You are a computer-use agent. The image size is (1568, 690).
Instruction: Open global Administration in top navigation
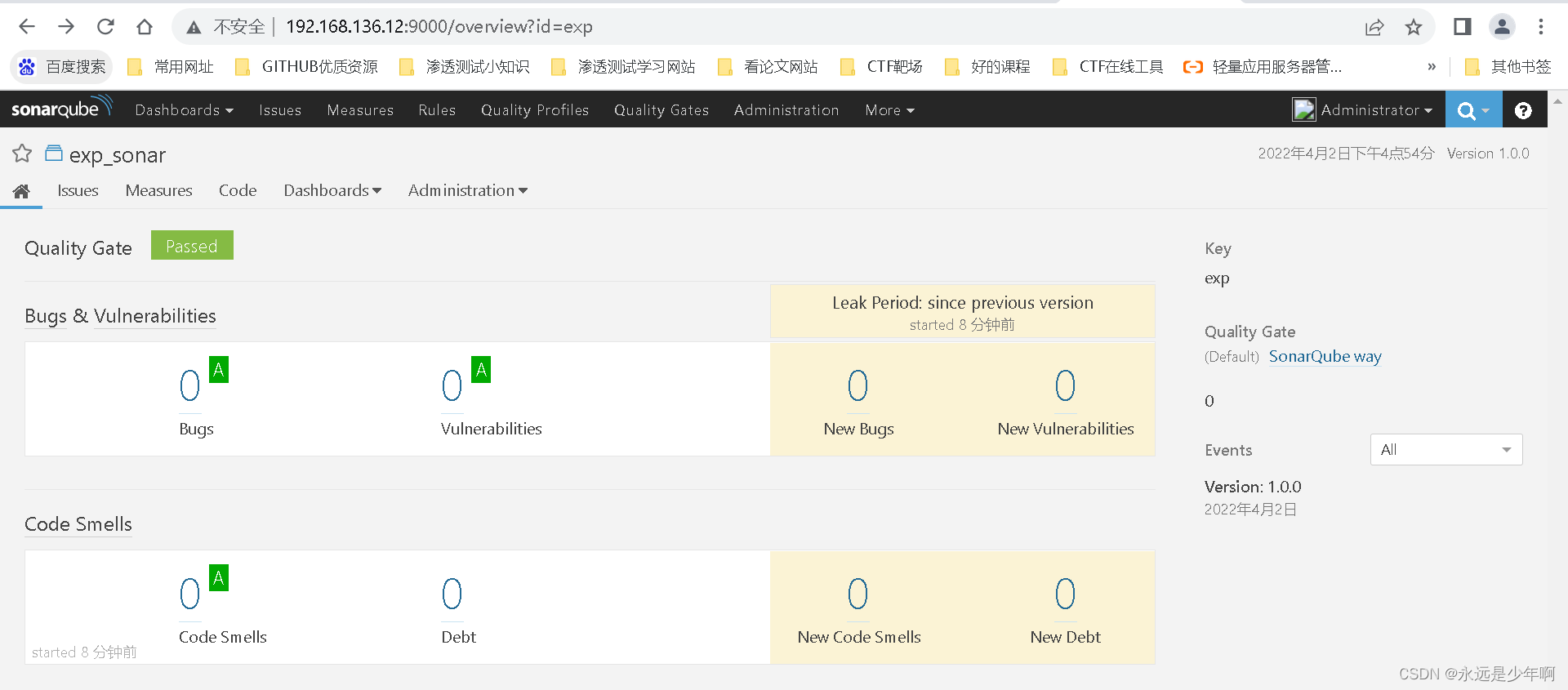click(x=786, y=110)
